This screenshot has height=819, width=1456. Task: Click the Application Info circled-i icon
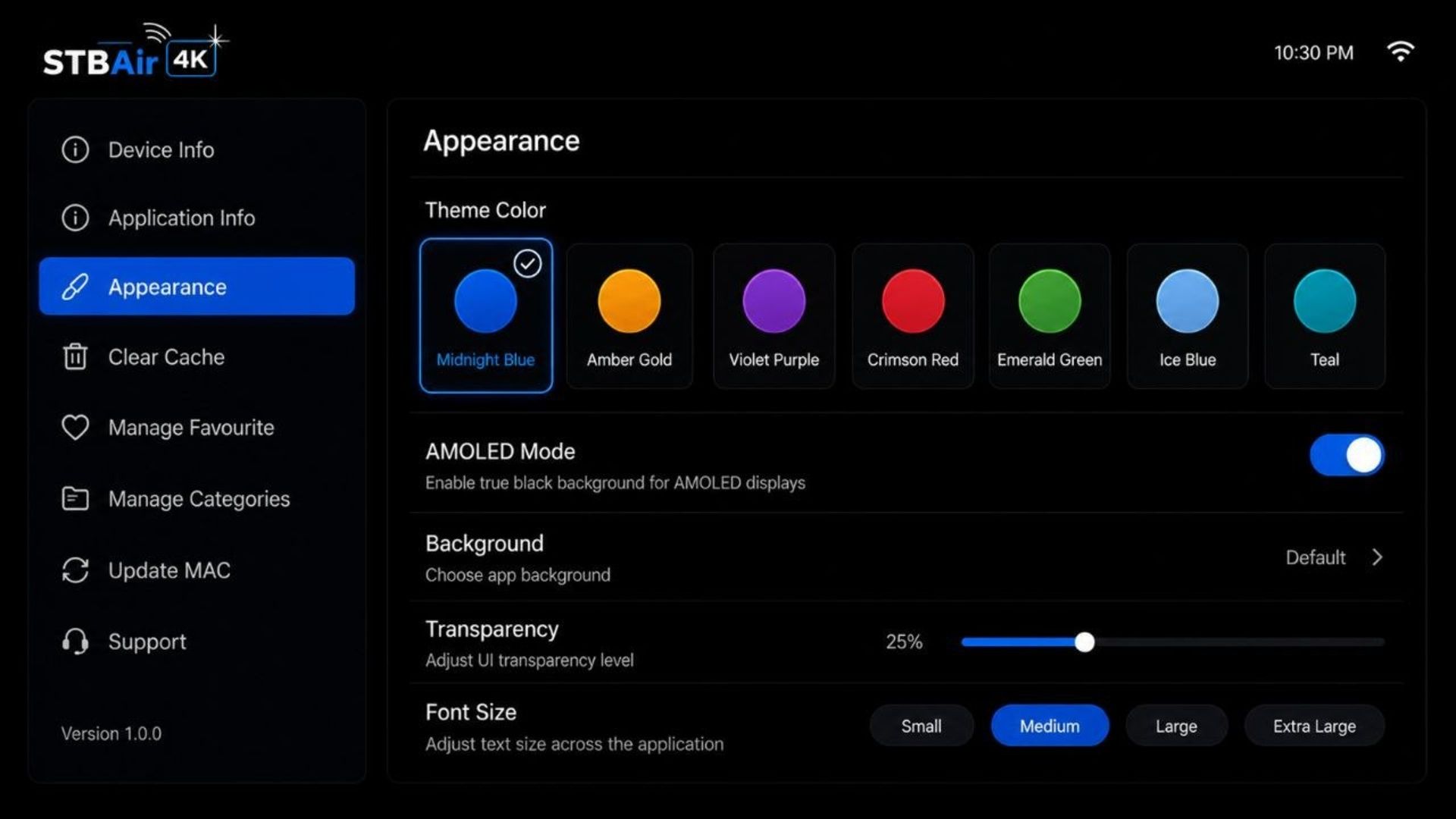point(75,218)
